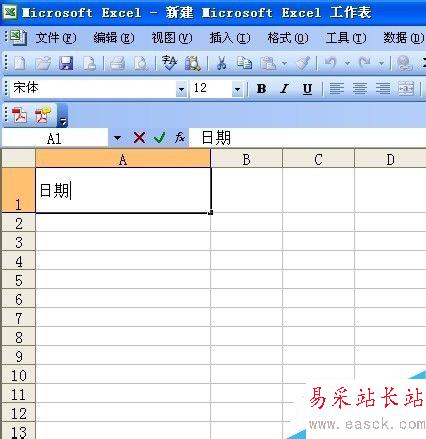The image size is (426, 439).
Task: Click the Excel icon in title bar
Action: point(10,13)
